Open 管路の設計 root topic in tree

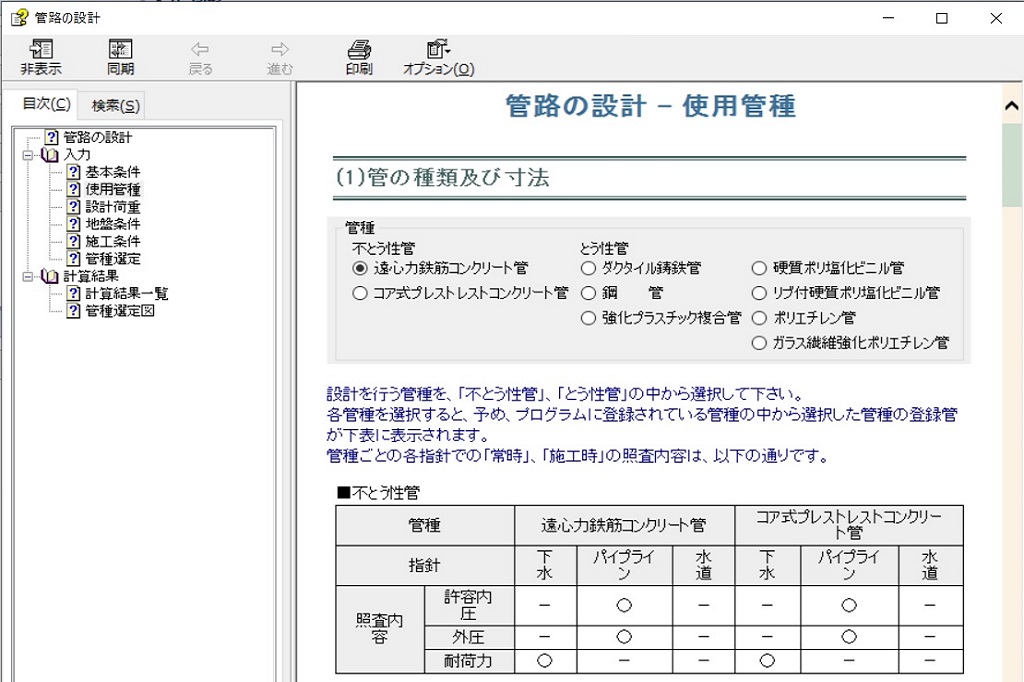tap(97, 137)
